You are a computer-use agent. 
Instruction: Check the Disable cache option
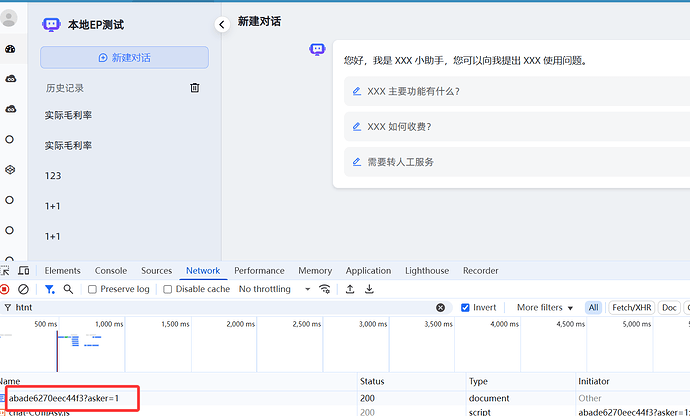coord(167,289)
